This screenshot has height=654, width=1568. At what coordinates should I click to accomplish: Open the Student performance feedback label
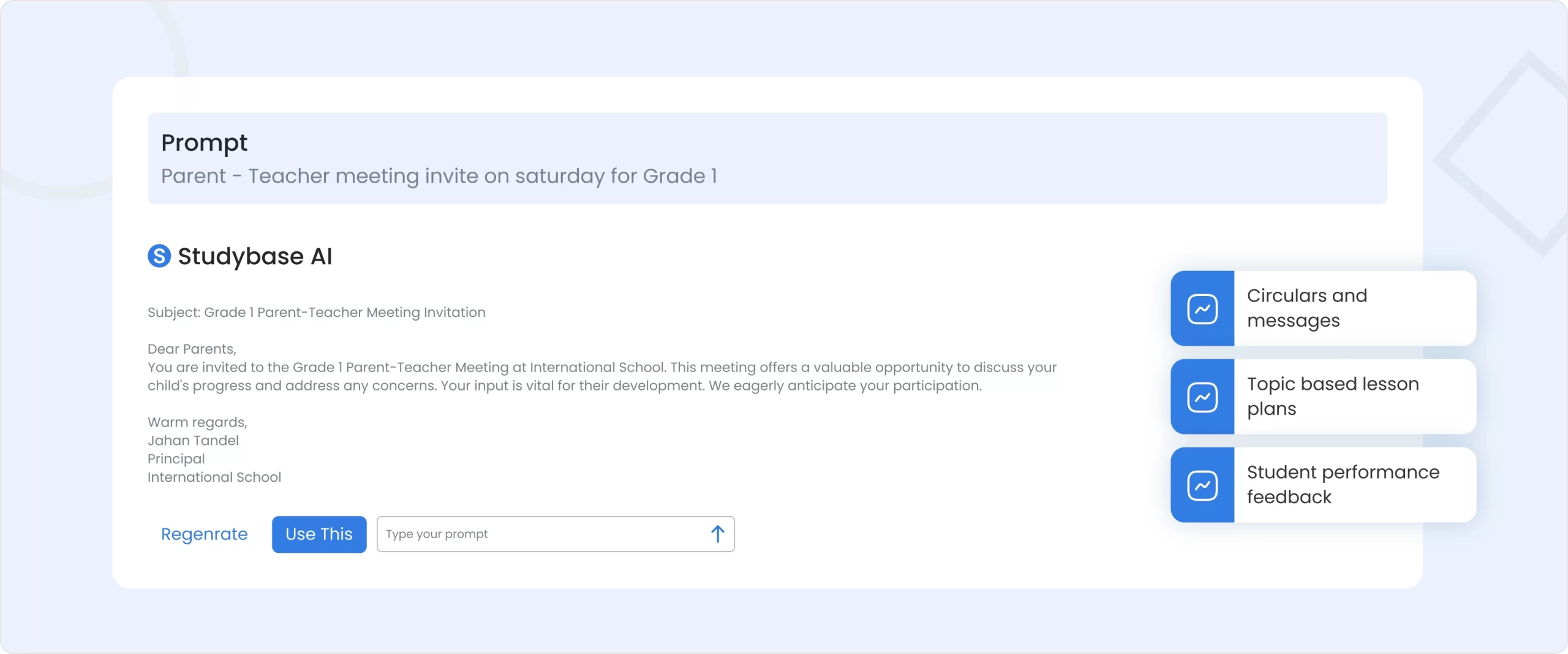pyautogui.click(x=1343, y=484)
